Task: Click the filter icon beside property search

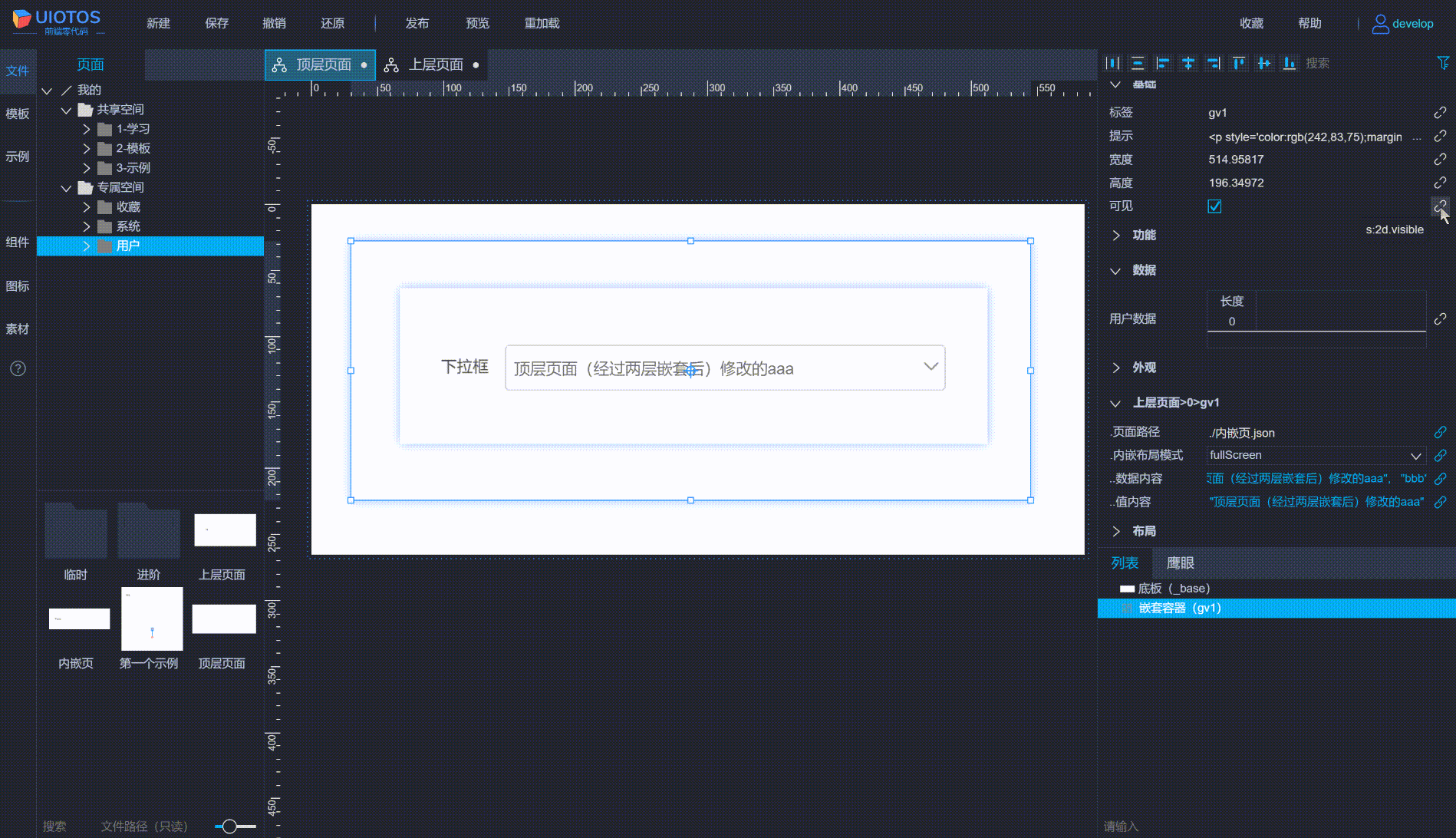Action: pos(1442,63)
